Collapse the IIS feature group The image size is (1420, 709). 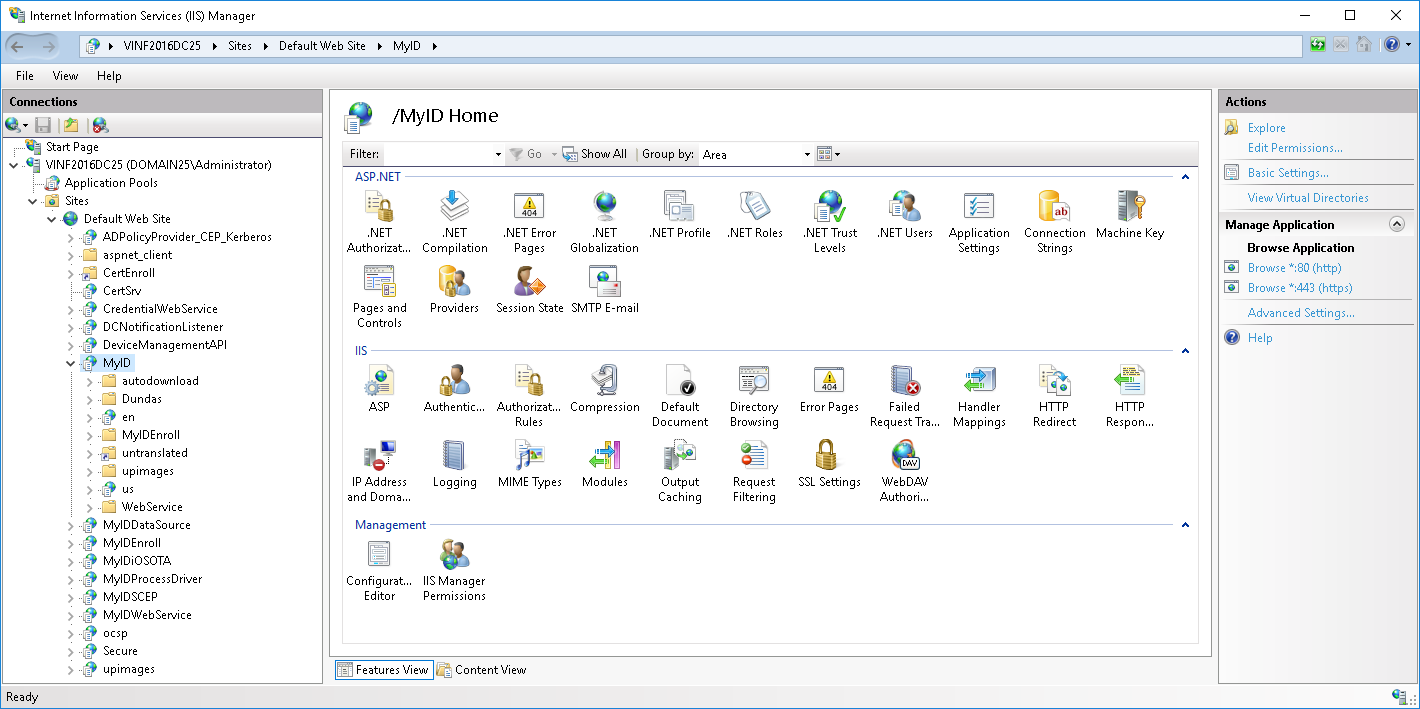click(x=1185, y=350)
